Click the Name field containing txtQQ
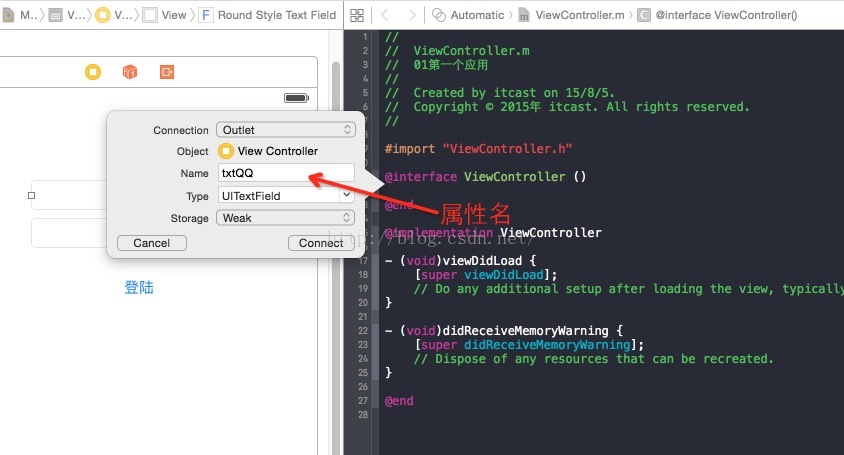Image resolution: width=844 pixels, height=455 pixels. point(286,173)
